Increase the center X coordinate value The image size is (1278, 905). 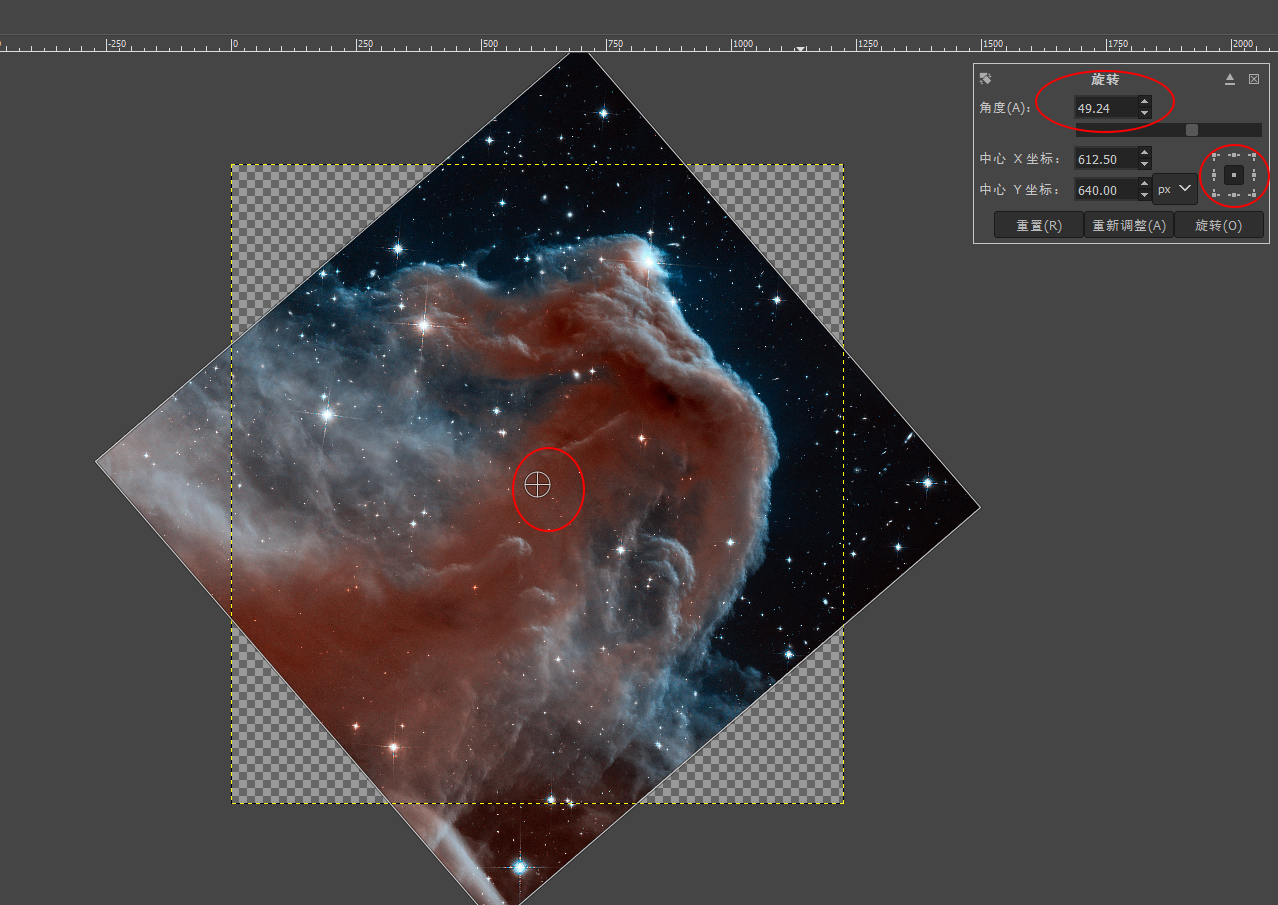(x=1145, y=152)
